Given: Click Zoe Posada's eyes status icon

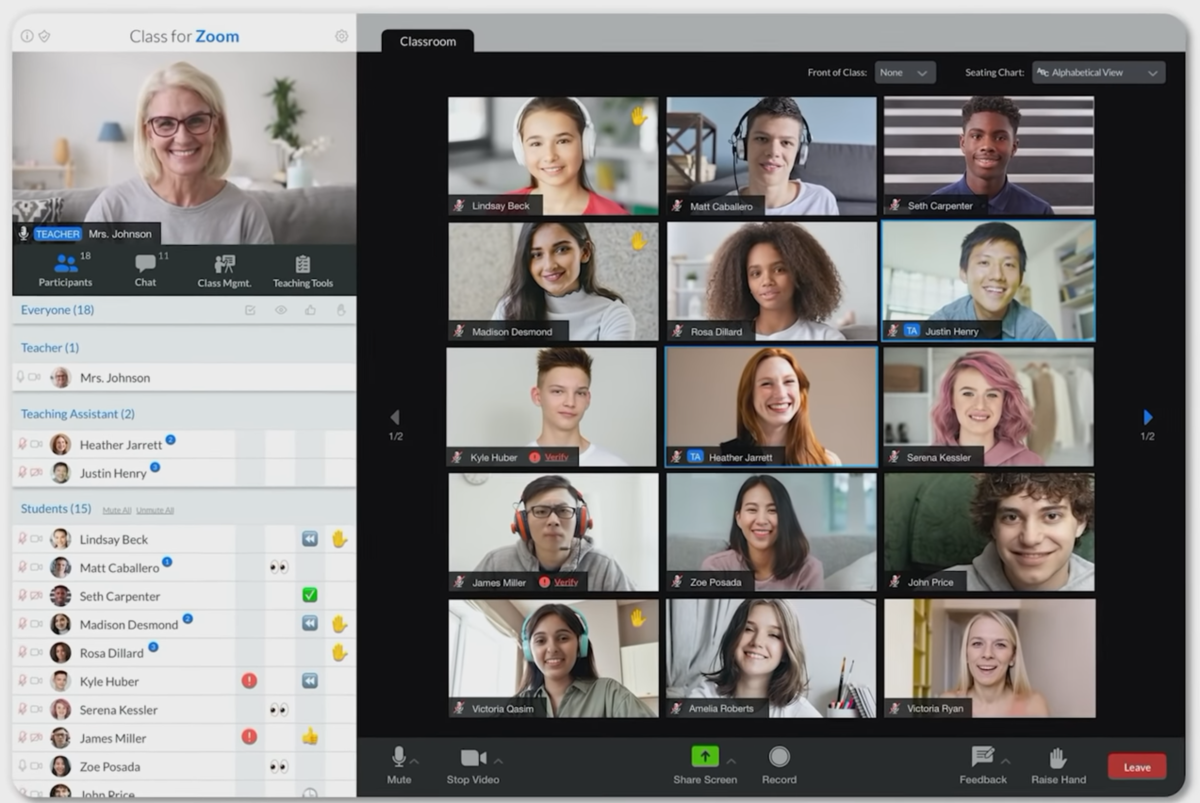Looking at the screenshot, I should tap(279, 766).
